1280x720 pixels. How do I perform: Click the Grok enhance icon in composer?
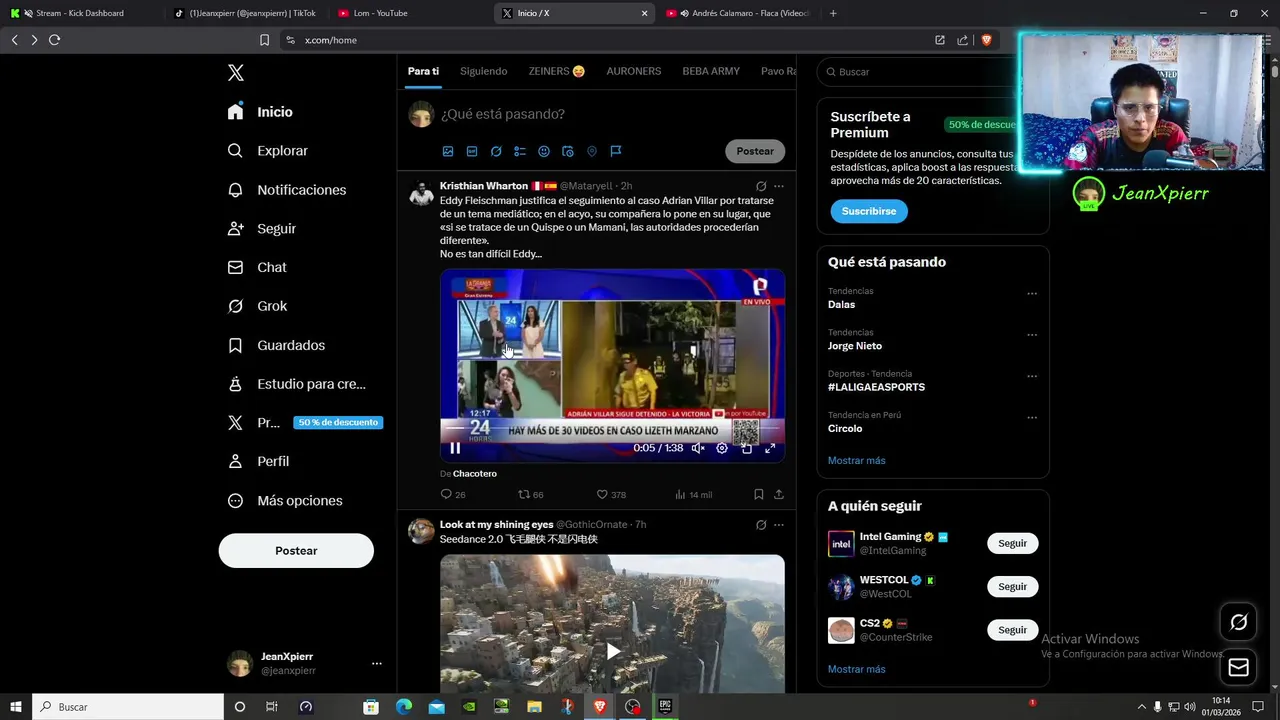tap(496, 151)
